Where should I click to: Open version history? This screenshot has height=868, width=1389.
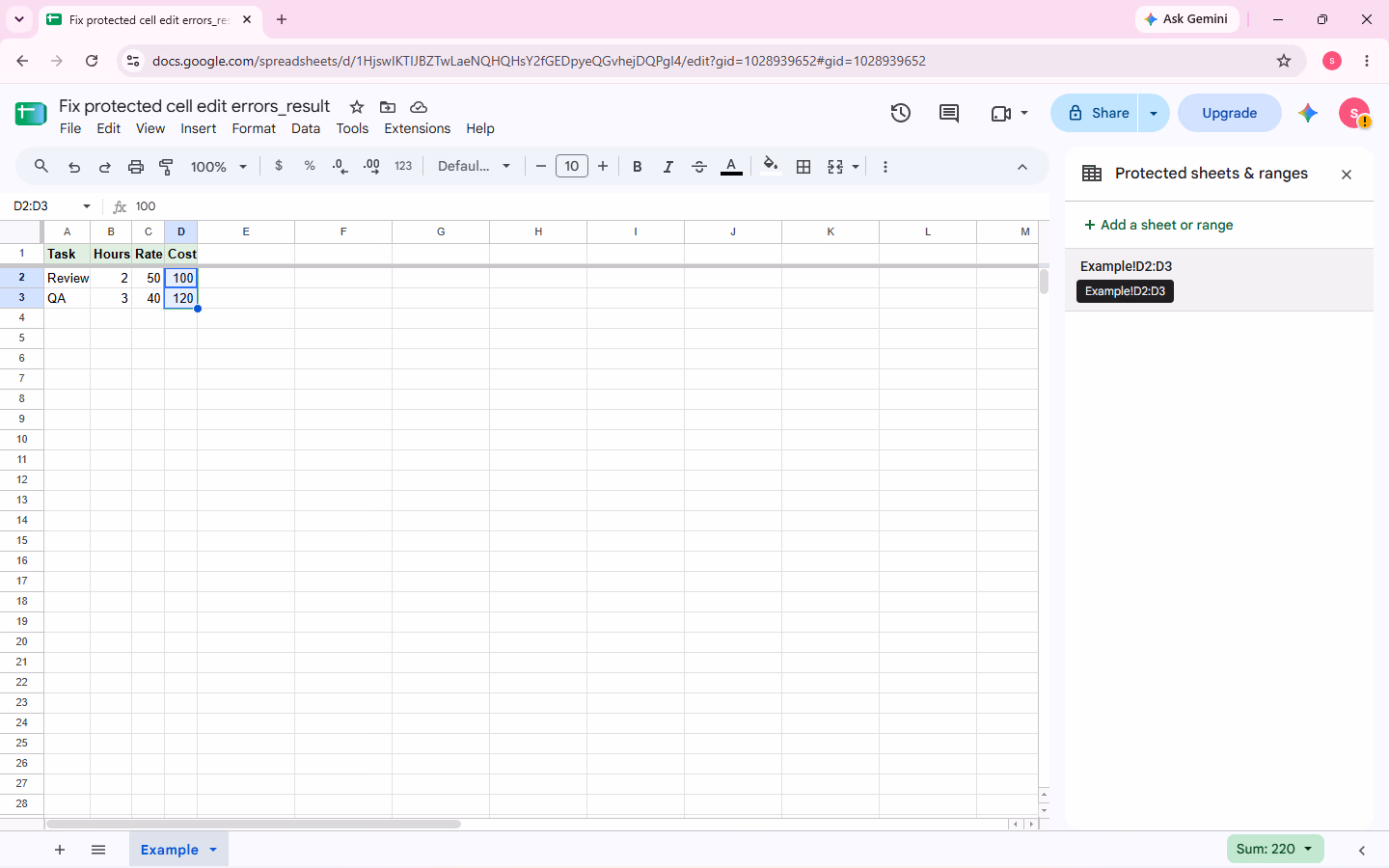click(901, 113)
